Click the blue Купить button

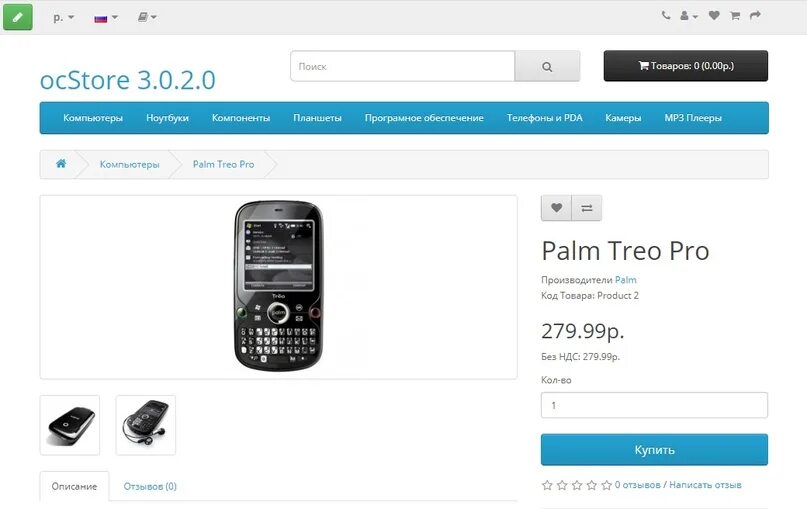point(654,450)
